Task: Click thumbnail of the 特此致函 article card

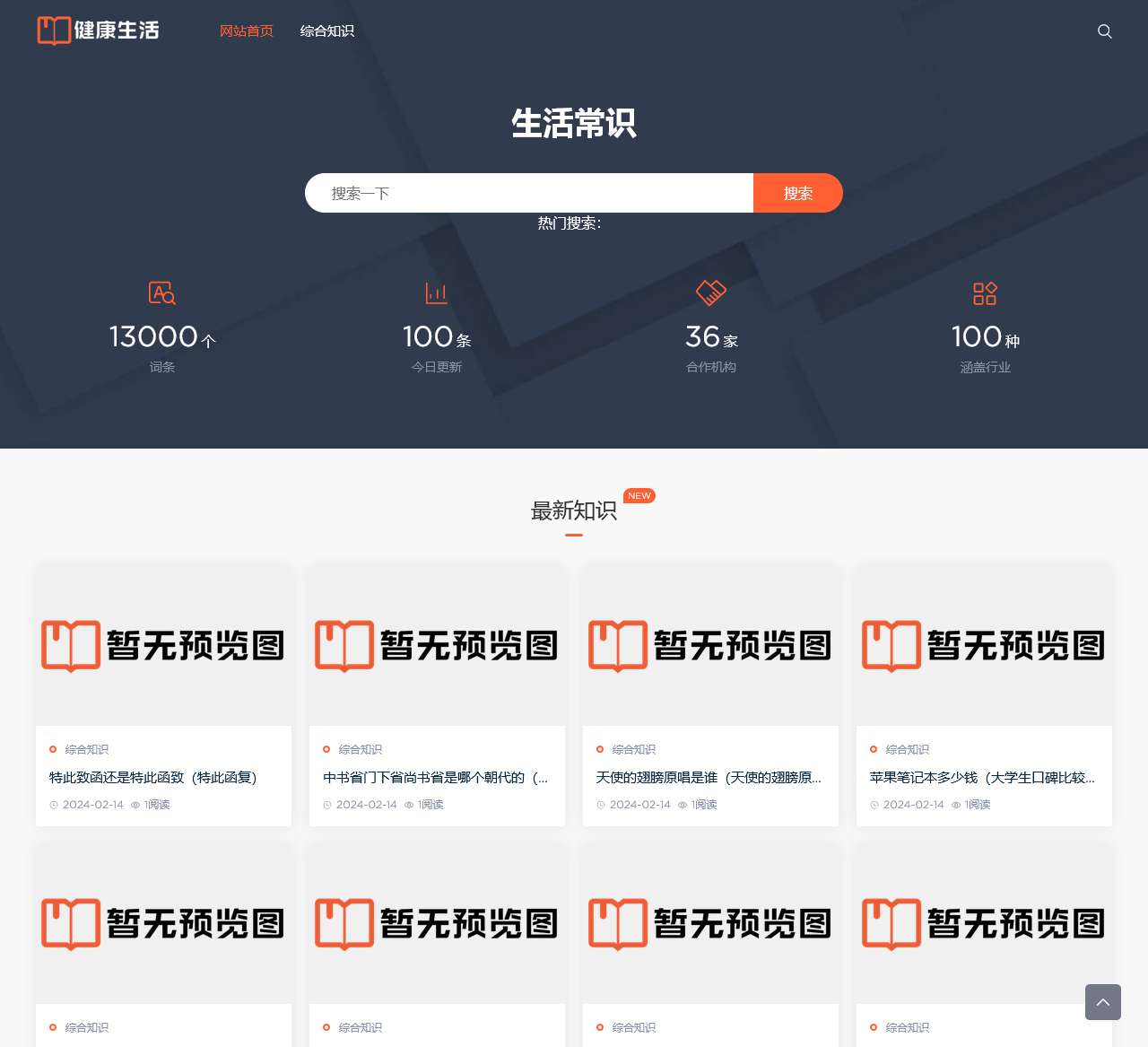Action: [163, 645]
